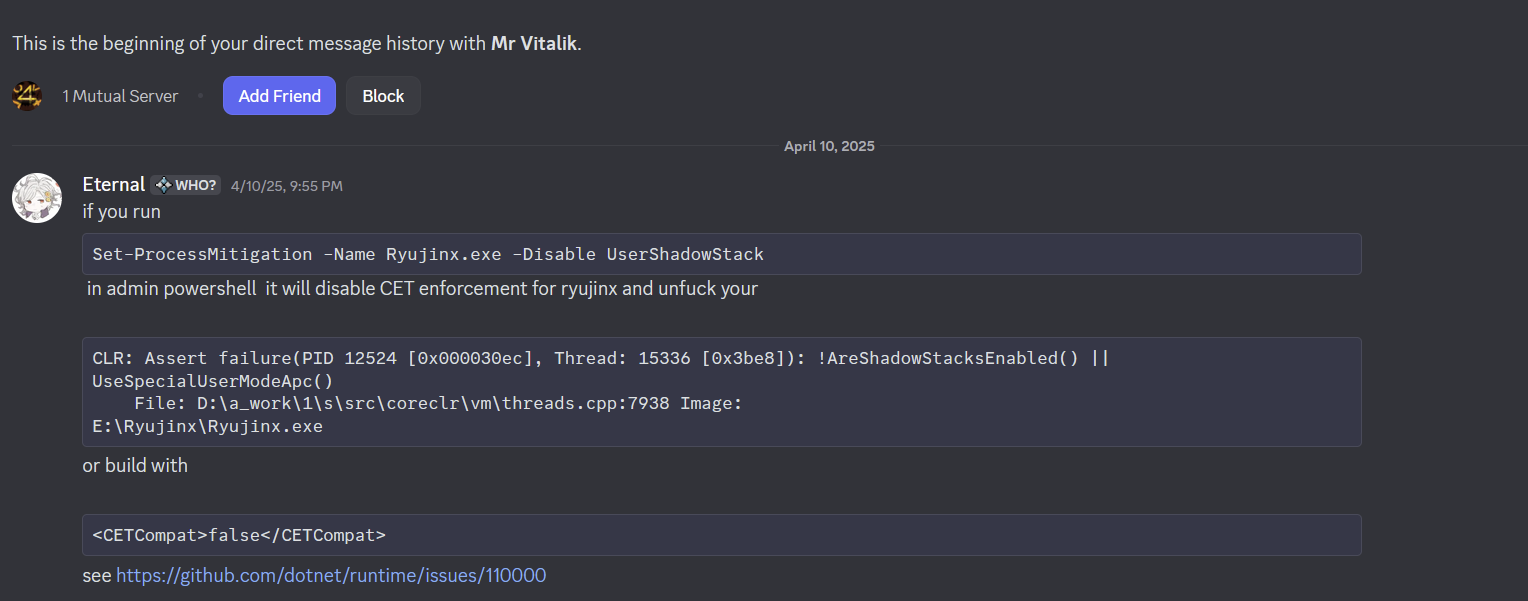Click the WHO? server tag badge

click(186, 185)
